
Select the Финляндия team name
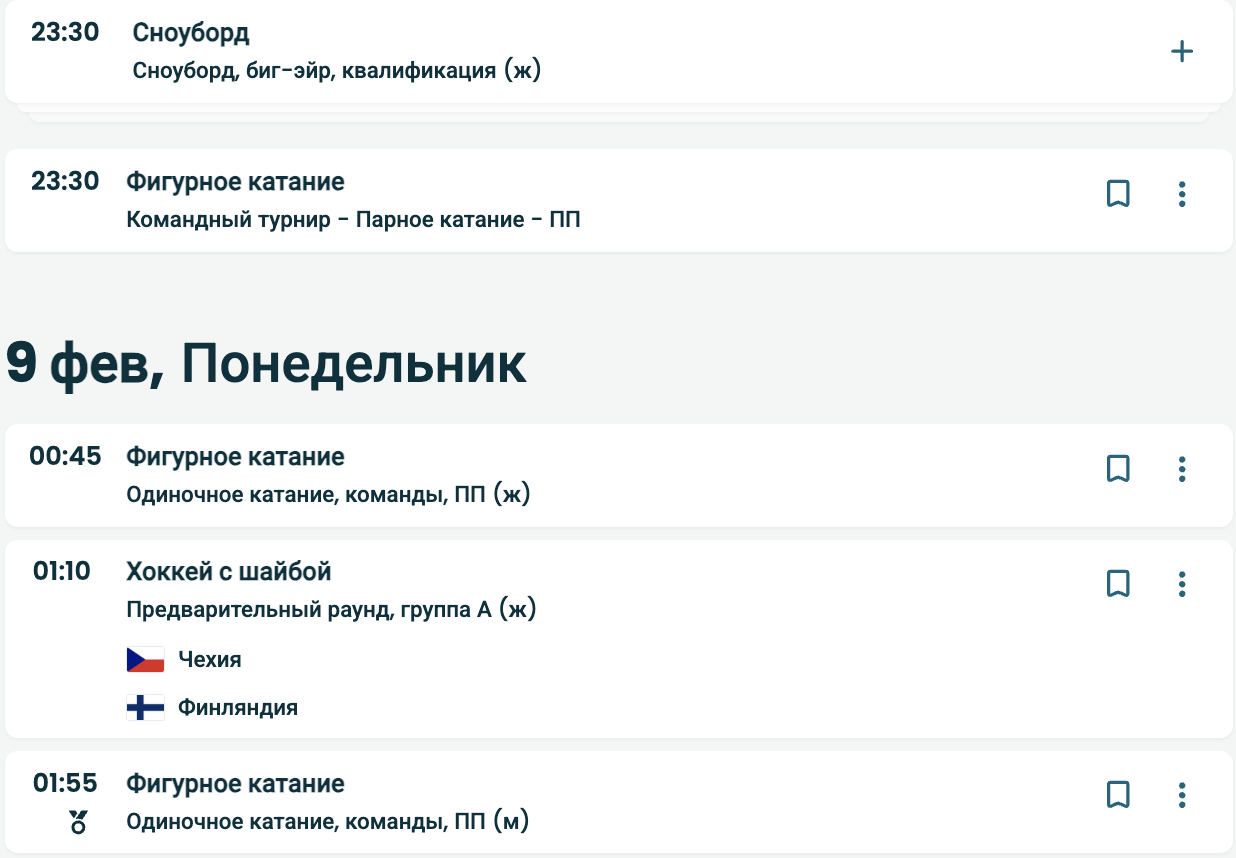point(238,708)
